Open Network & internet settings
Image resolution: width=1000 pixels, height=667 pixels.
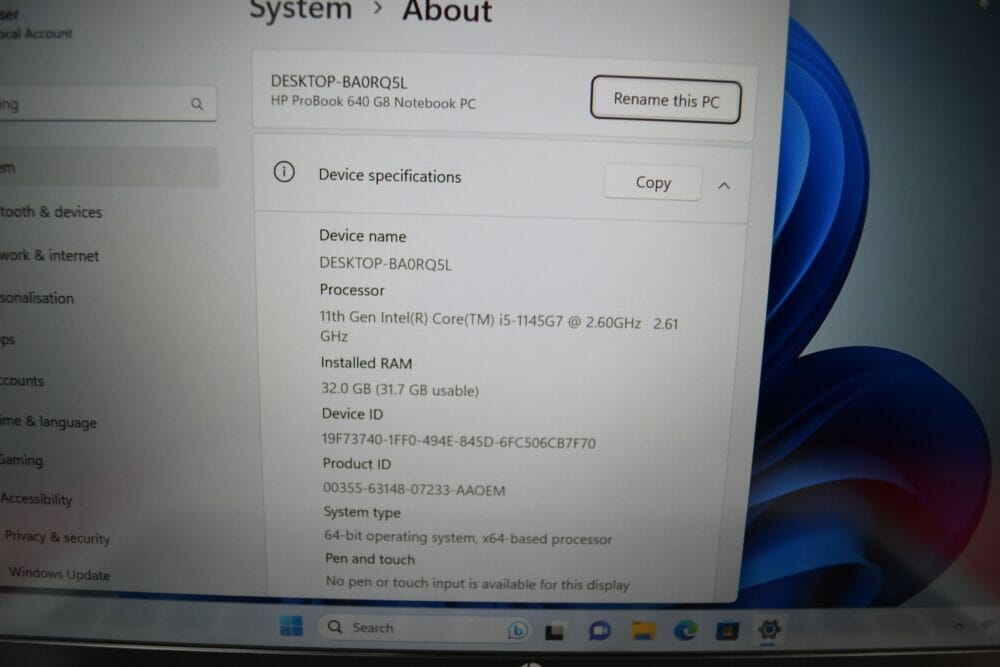(50, 255)
